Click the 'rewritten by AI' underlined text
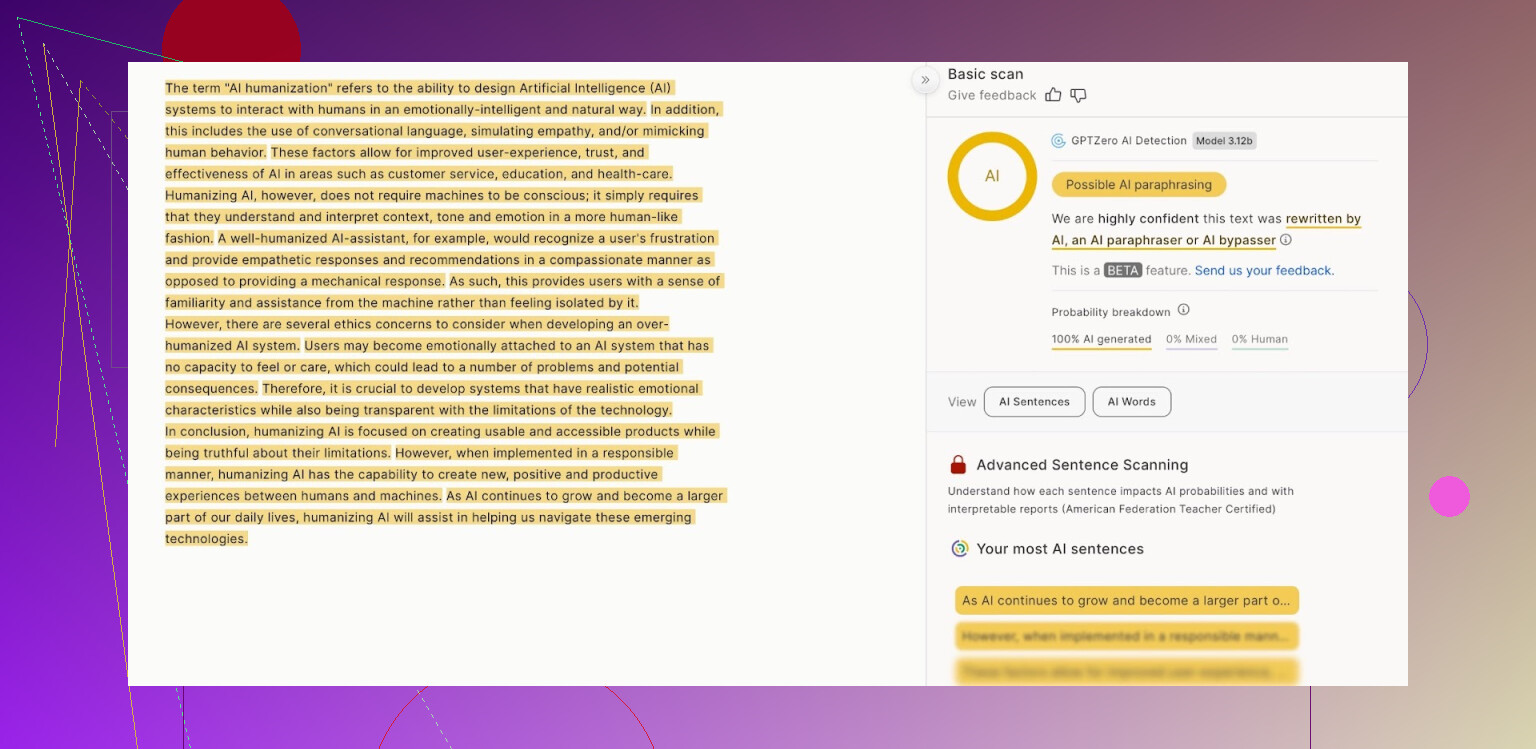The width and height of the screenshot is (1536, 749). point(1323,219)
